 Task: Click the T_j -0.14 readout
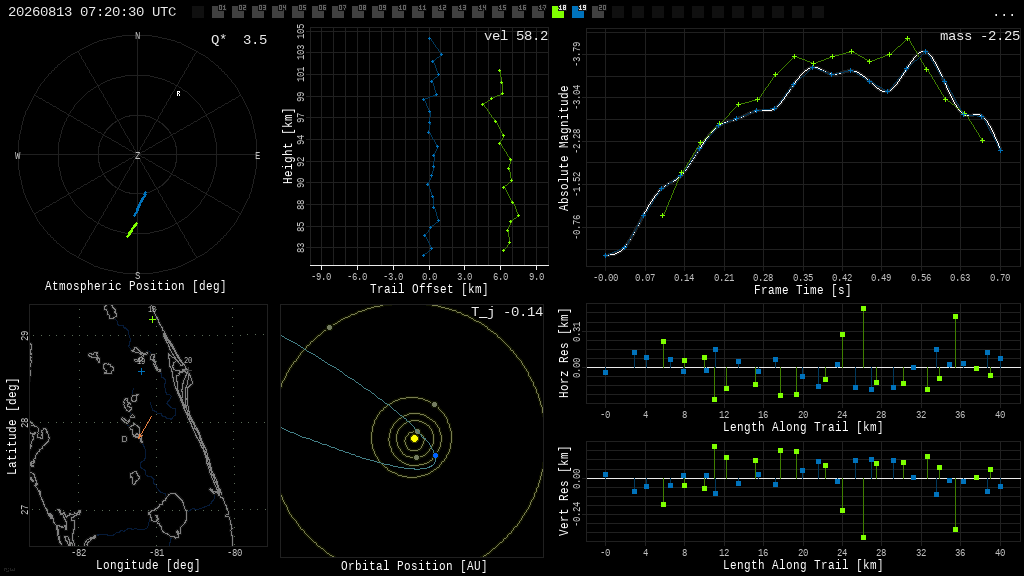(507, 312)
